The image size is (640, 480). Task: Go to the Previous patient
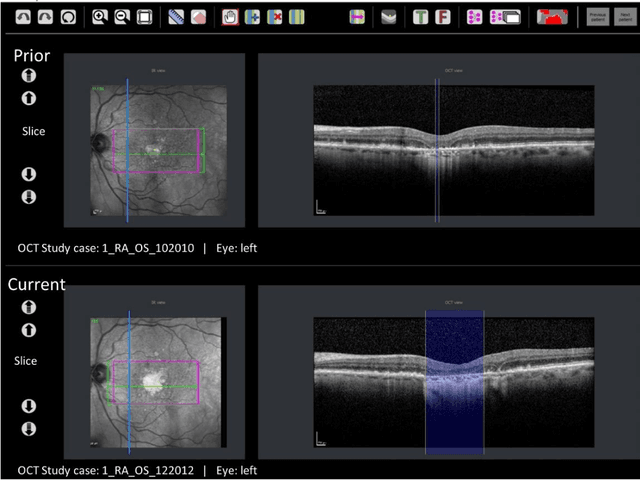point(598,17)
